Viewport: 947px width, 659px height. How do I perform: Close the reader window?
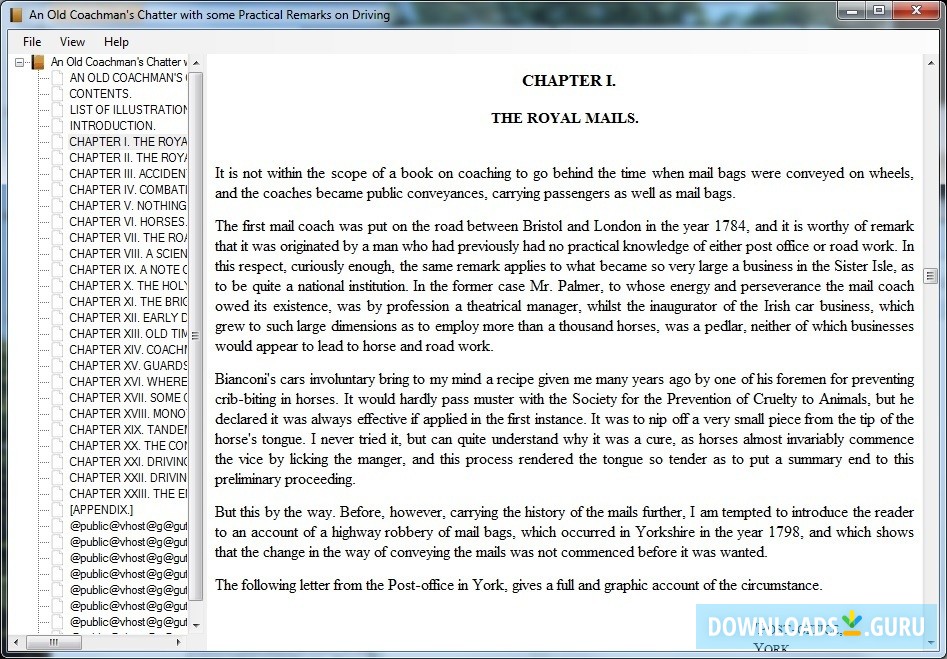(916, 10)
